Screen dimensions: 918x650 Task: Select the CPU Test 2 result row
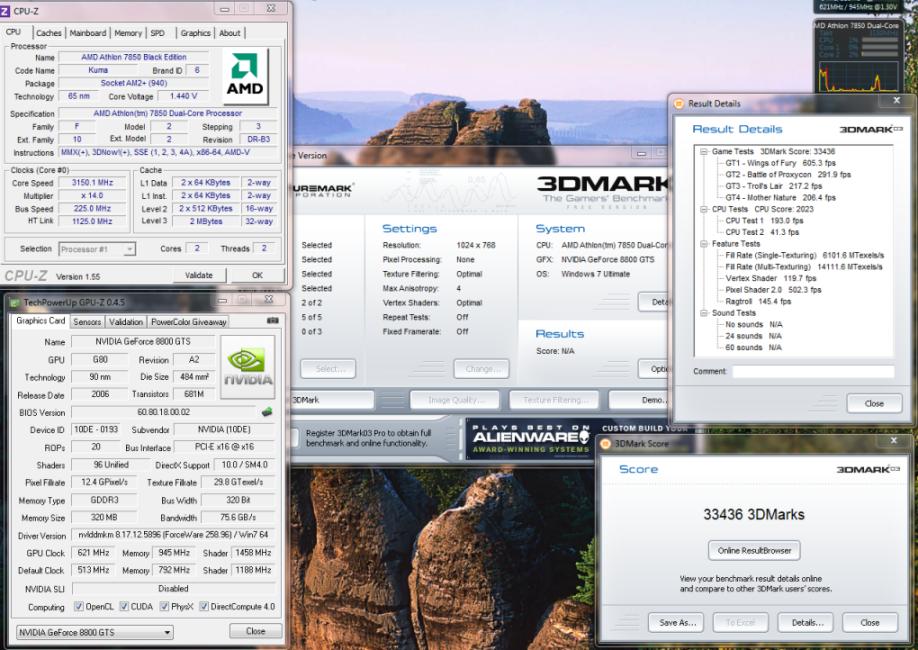point(762,232)
